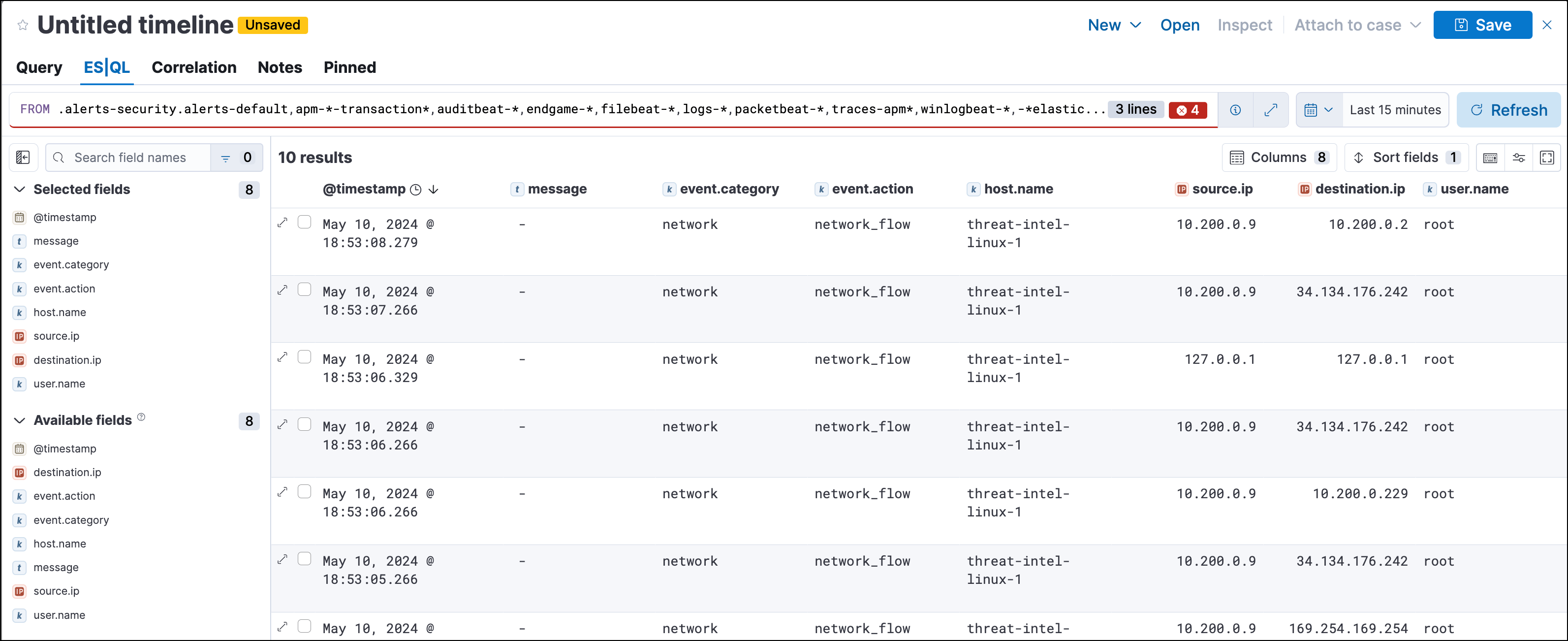Show keyboard shortcuts with the keyboard icon
Image resolution: width=1568 pixels, height=641 pixels.
[1490, 157]
